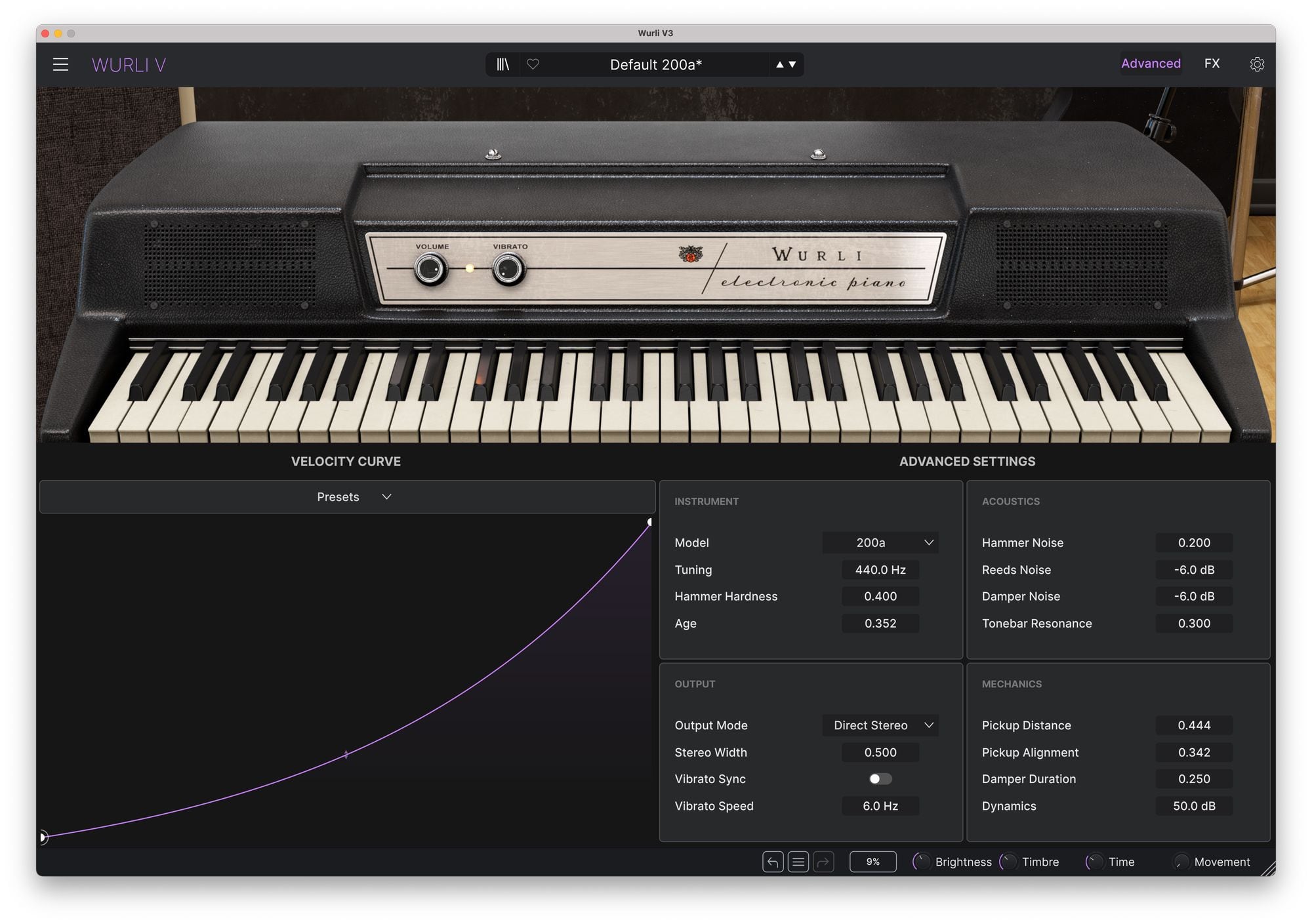The width and height of the screenshot is (1312, 924).
Task: Click the window resize handle corner
Action: click(x=1267, y=868)
